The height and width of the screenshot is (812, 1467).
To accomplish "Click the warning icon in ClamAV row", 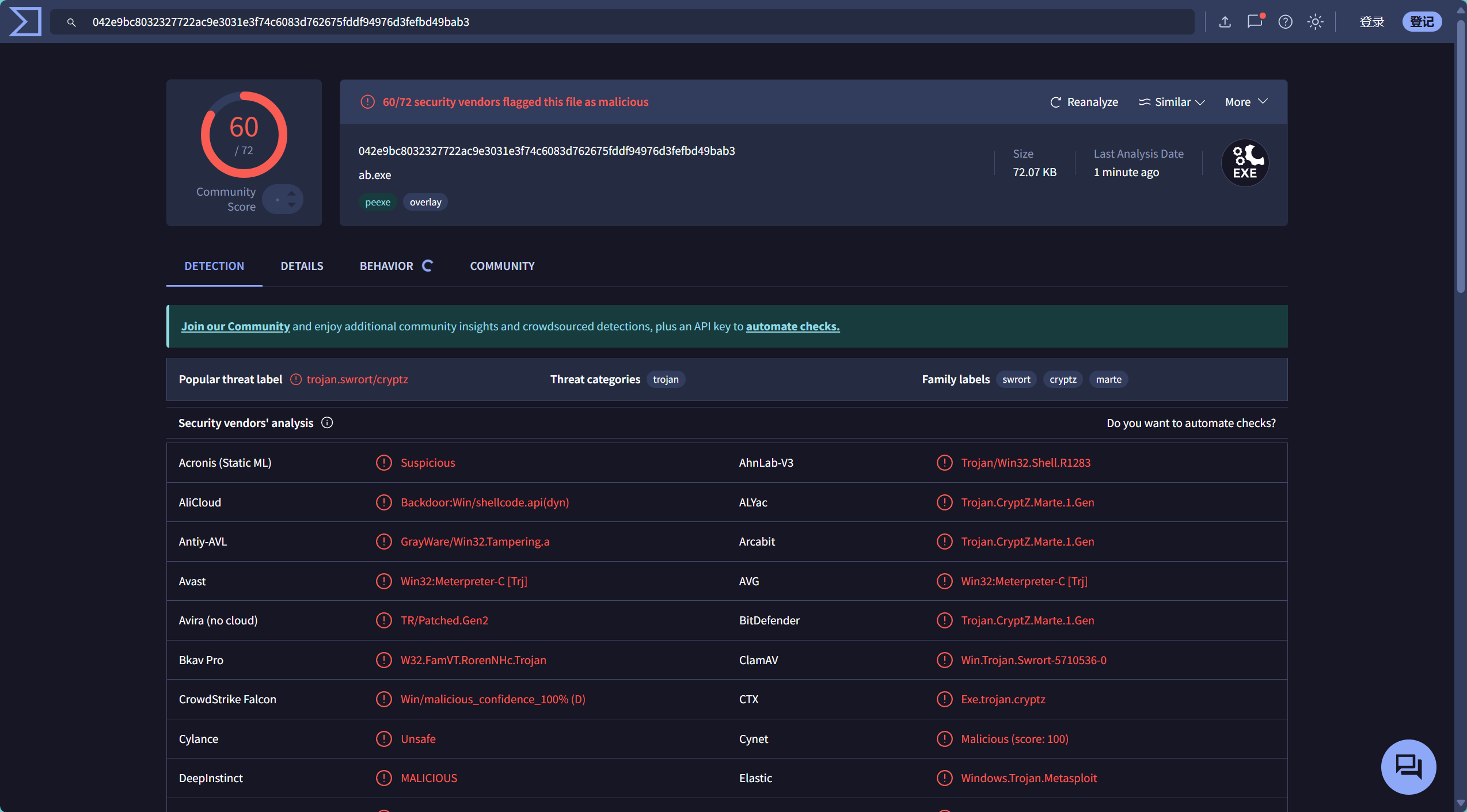I will point(944,660).
